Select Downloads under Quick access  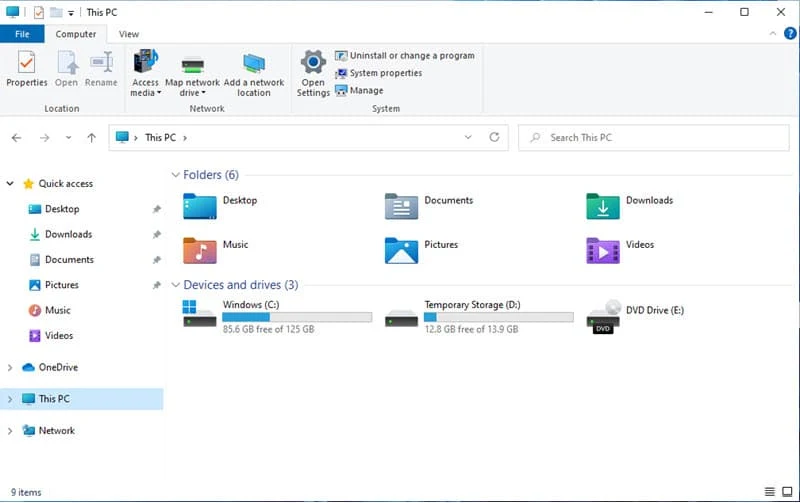click(x=68, y=234)
